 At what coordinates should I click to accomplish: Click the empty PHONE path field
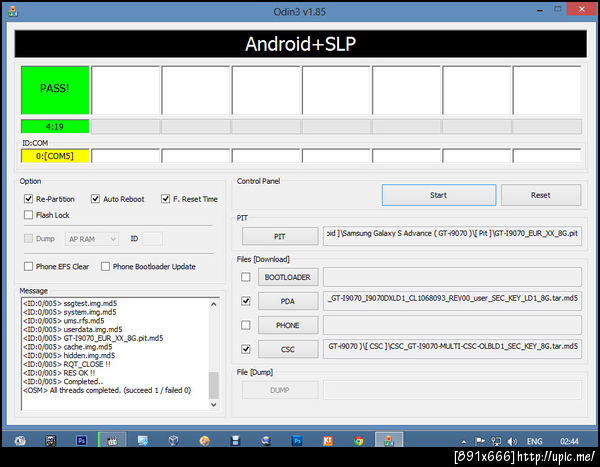pos(452,325)
